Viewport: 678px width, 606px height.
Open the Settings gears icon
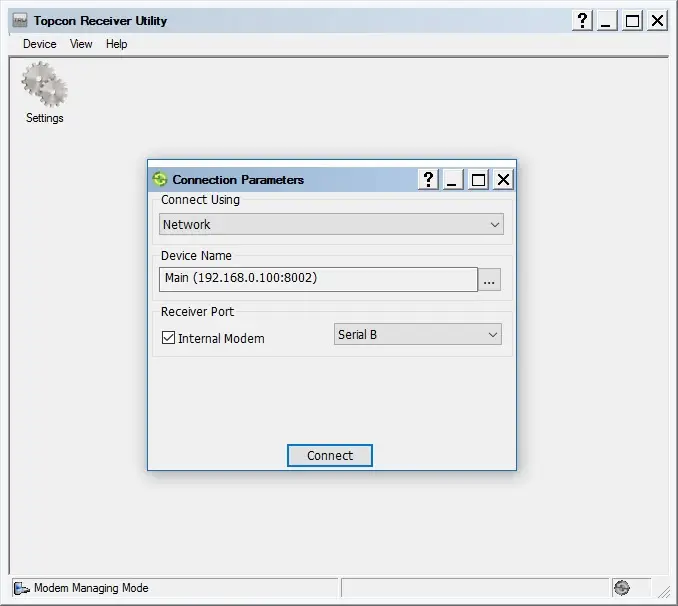pos(45,84)
